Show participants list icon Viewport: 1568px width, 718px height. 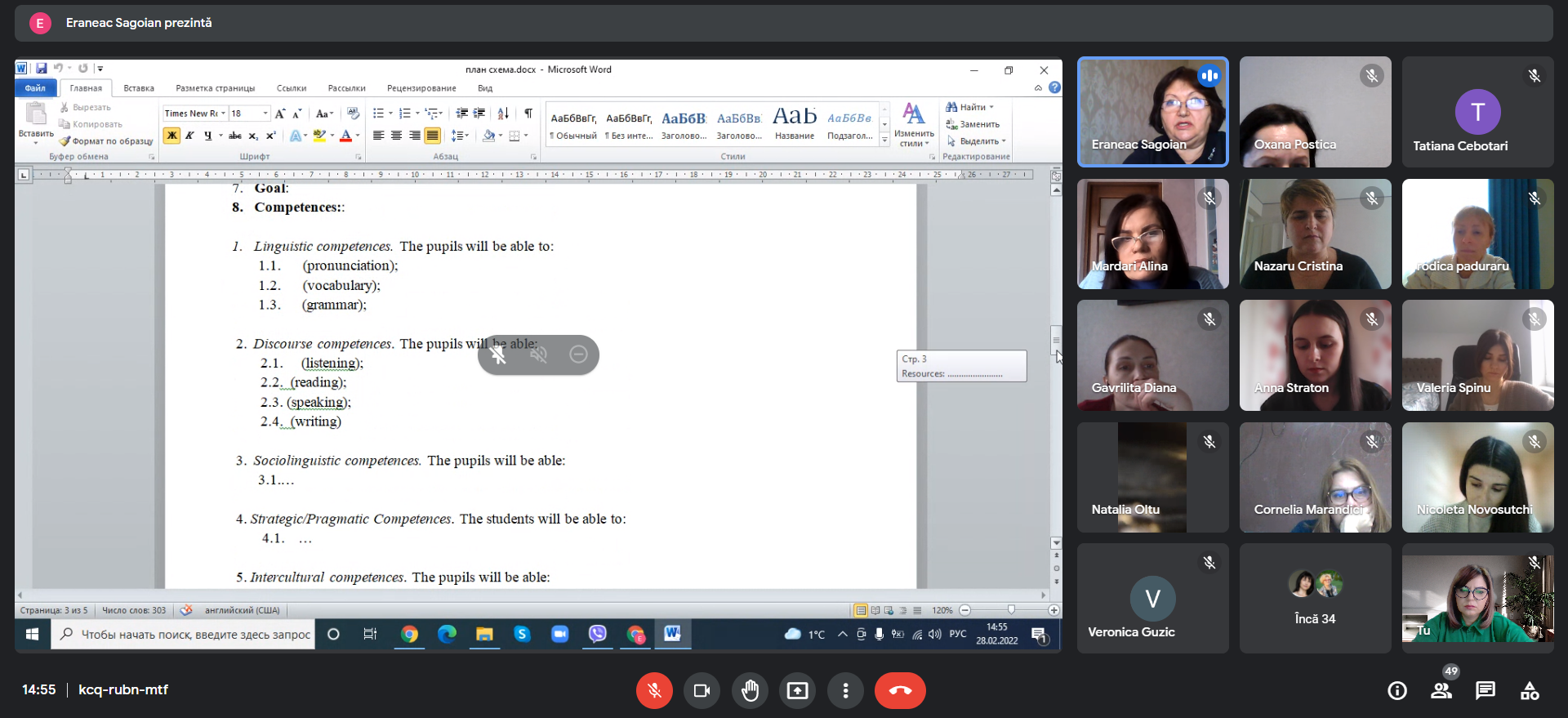click(x=1441, y=691)
